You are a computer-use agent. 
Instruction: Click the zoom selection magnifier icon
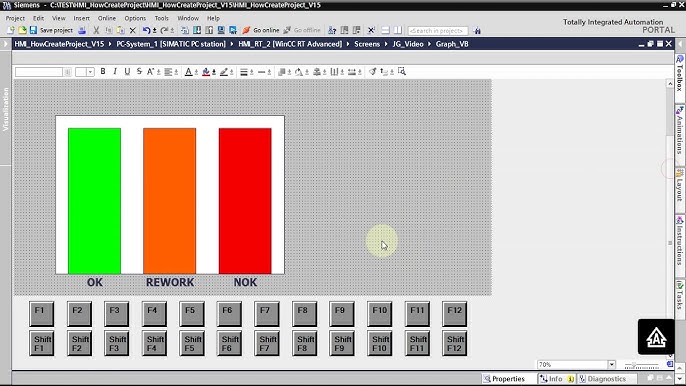click(402, 71)
